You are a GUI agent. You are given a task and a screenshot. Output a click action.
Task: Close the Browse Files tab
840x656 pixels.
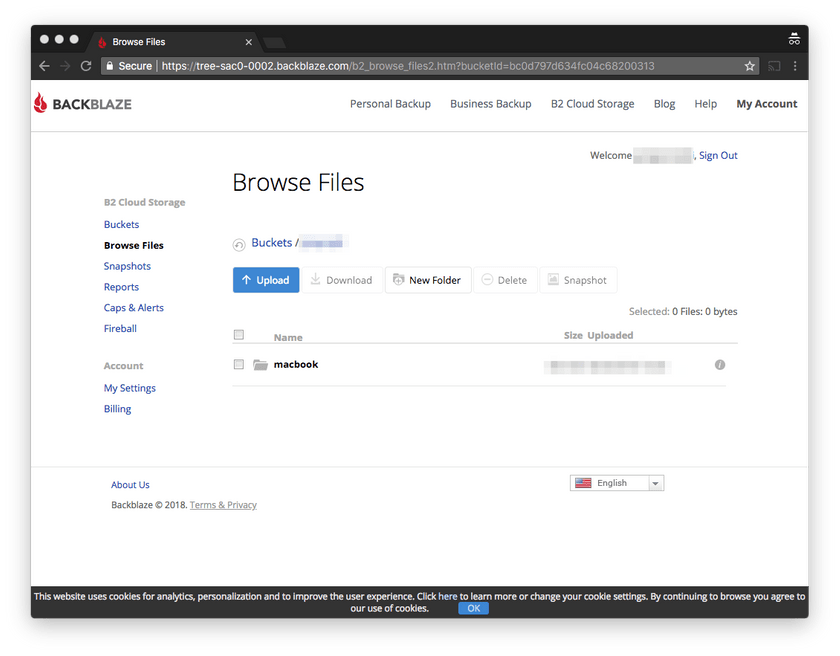[249, 42]
